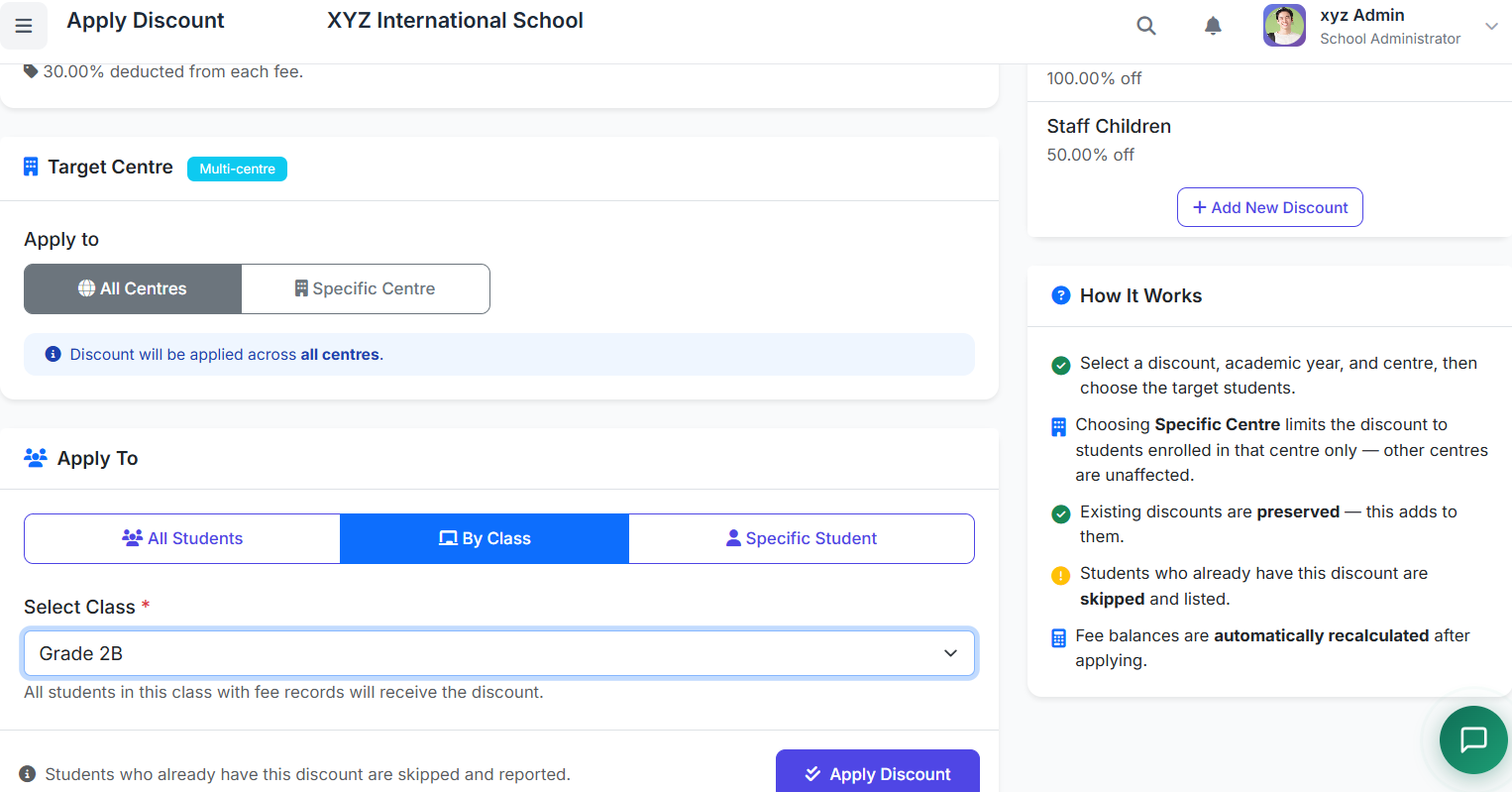Click the Apply To people icon
Screen dimensions: 1512x792
coord(36,458)
